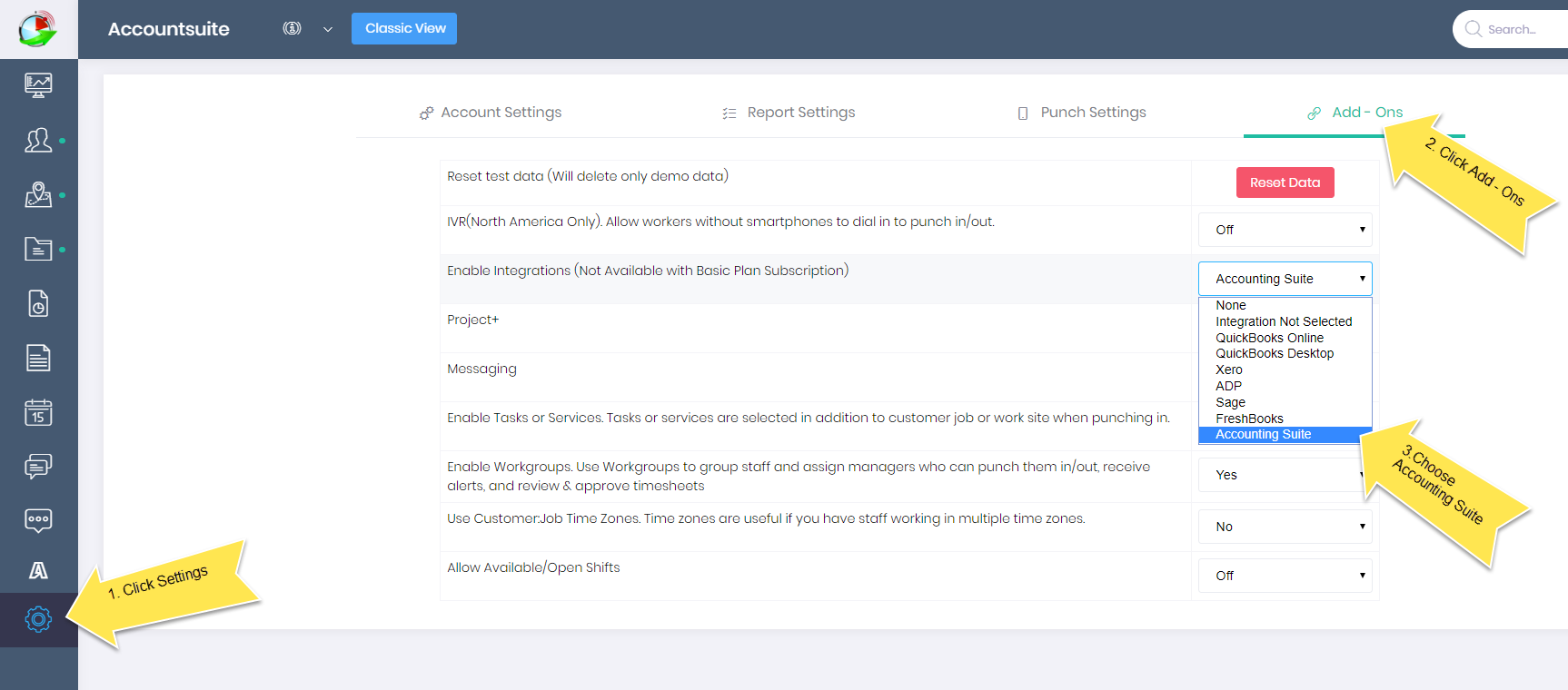Screen dimensions: 1568x690
Task: Open the Account Settings tab
Action: pyautogui.click(x=491, y=113)
